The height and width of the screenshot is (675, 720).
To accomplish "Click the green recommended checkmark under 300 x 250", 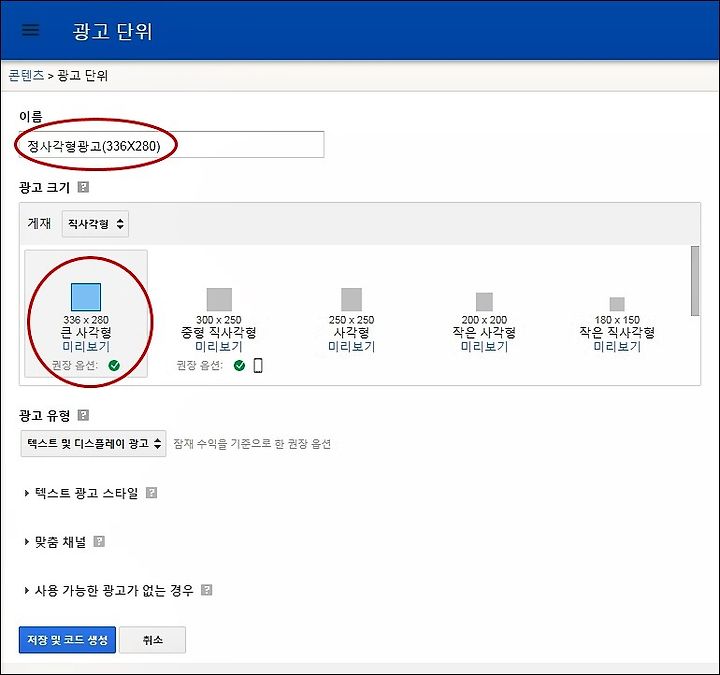I will point(239,366).
